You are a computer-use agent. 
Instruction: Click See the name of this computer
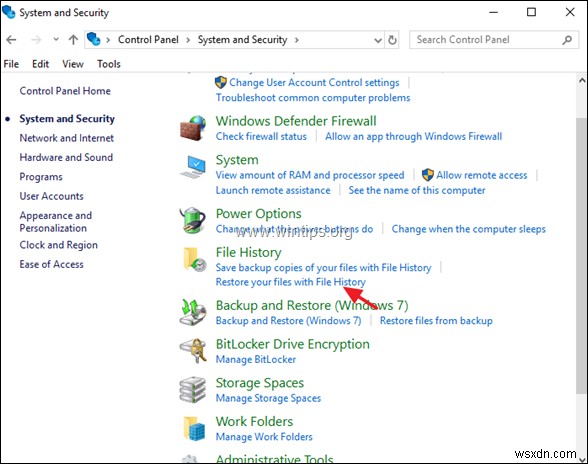[417, 191]
